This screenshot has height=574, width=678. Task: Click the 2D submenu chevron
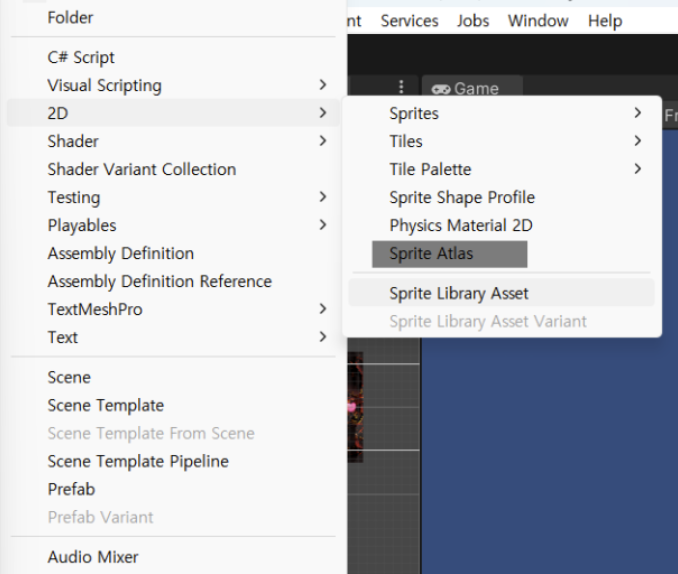(x=323, y=113)
